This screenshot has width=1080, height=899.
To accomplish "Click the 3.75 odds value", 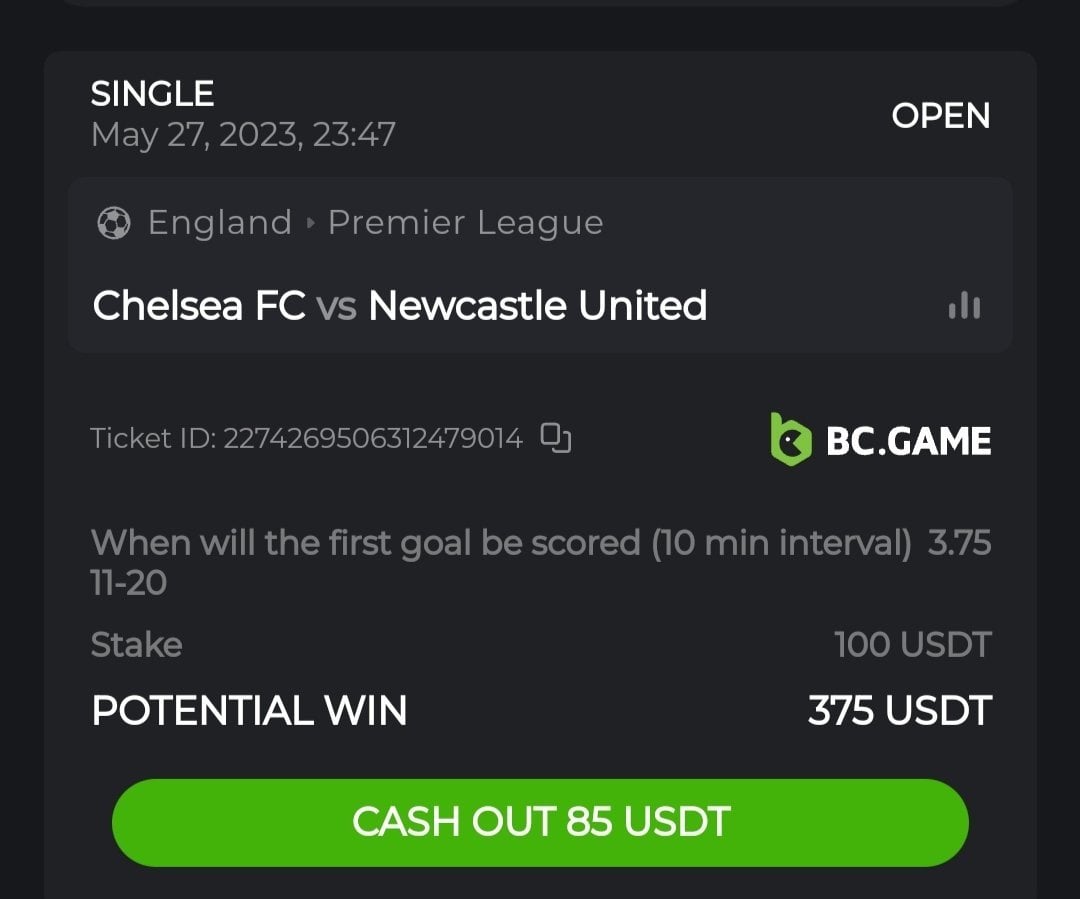I will point(959,543).
